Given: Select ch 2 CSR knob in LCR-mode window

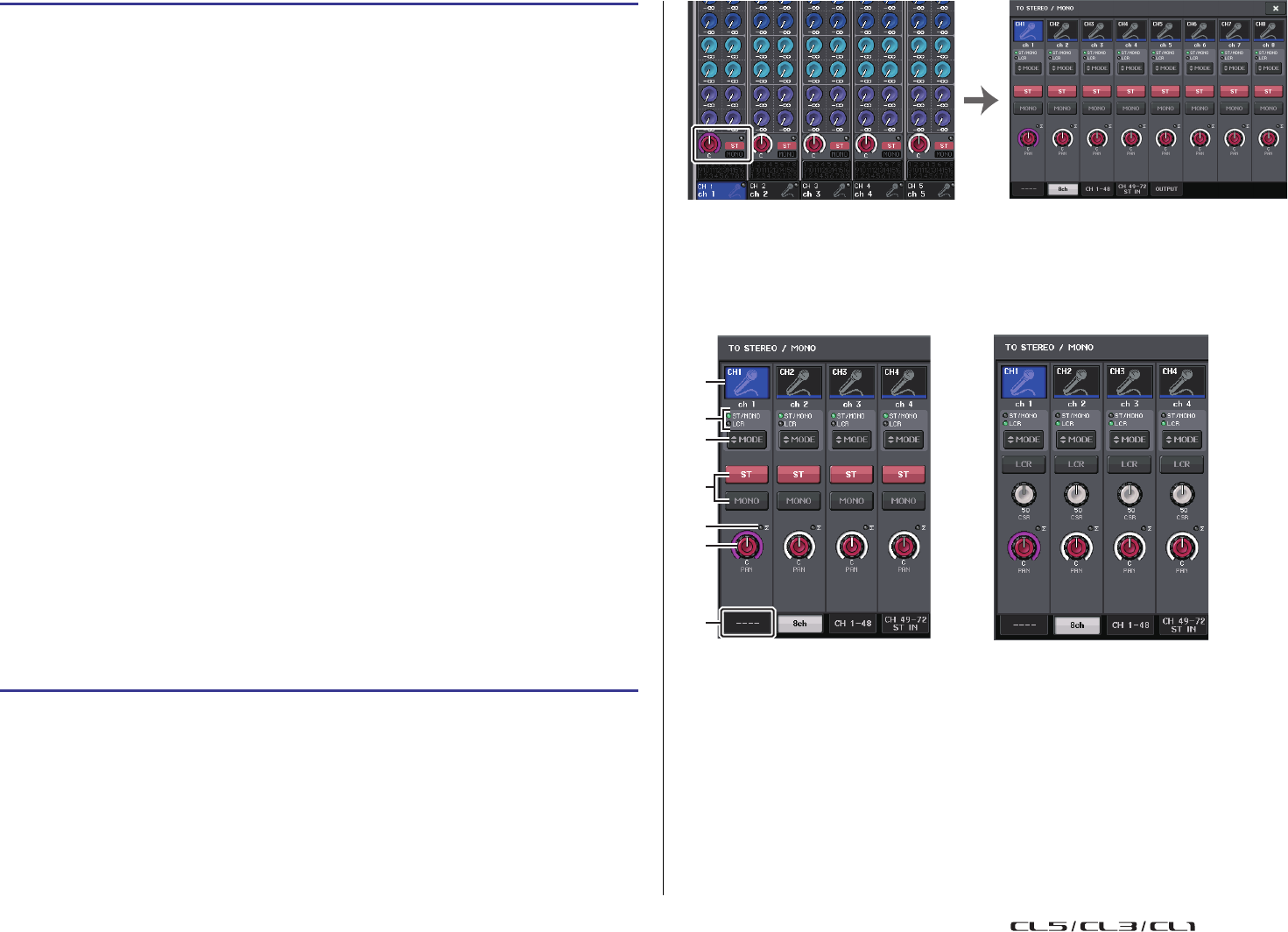Looking at the screenshot, I should tap(1076, 495).
